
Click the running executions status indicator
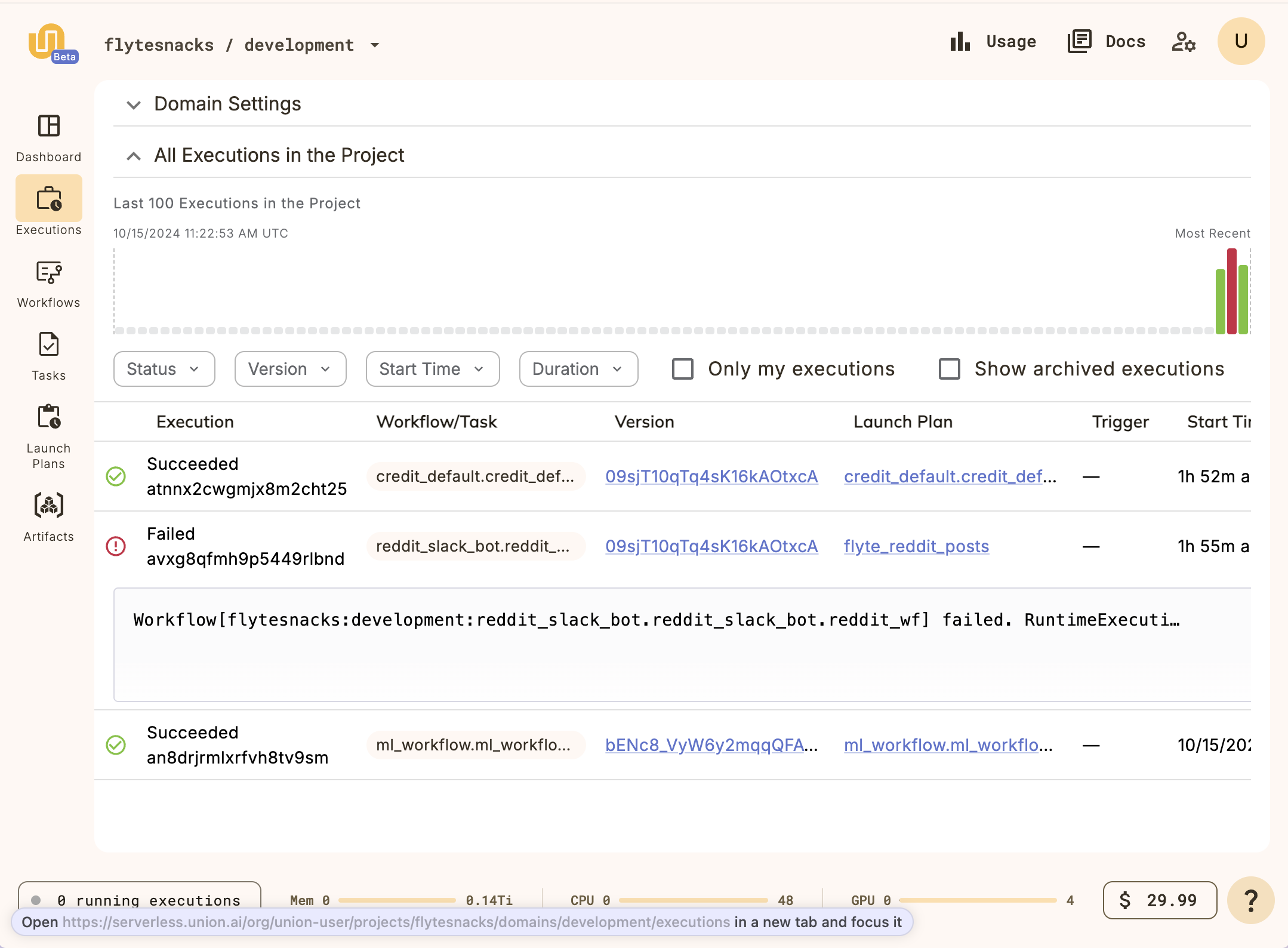pos(139,900)
